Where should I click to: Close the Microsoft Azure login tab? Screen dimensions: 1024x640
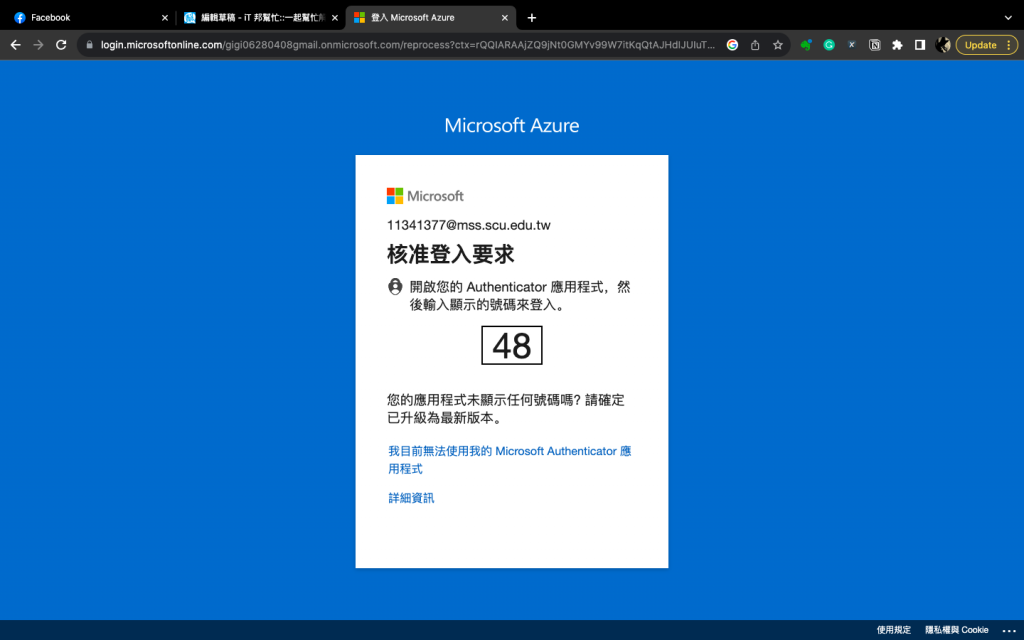pyautogui.click(x=504, y=18)
